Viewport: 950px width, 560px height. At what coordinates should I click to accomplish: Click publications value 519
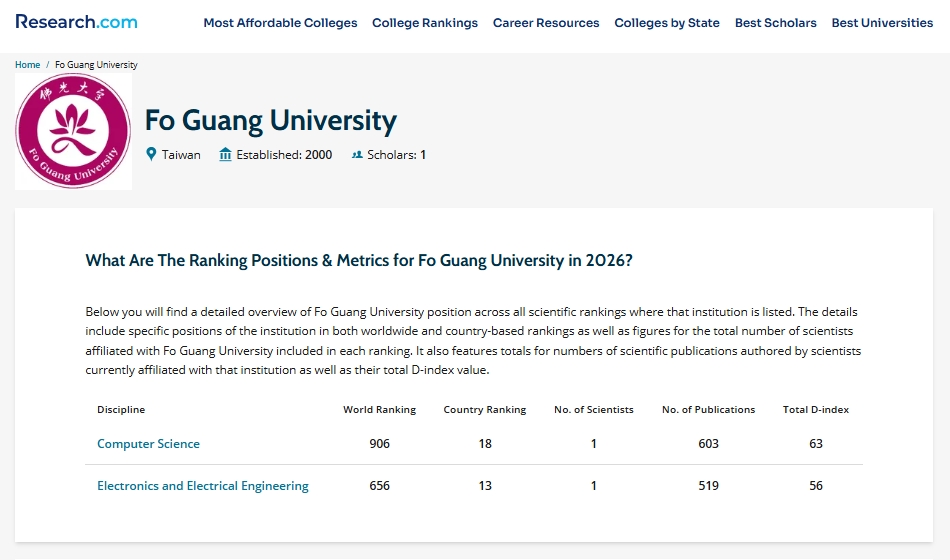pos(709,485)
